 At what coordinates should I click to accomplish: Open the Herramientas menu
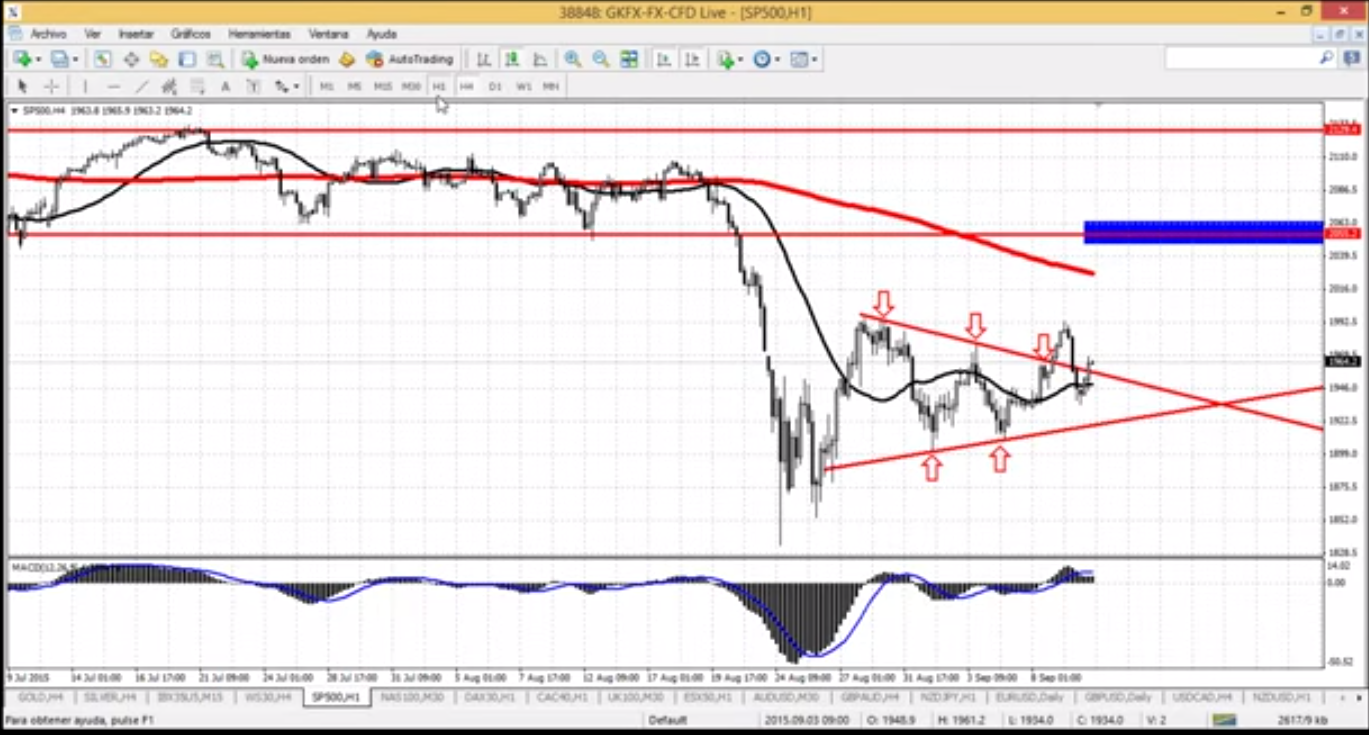click(260, 34)
